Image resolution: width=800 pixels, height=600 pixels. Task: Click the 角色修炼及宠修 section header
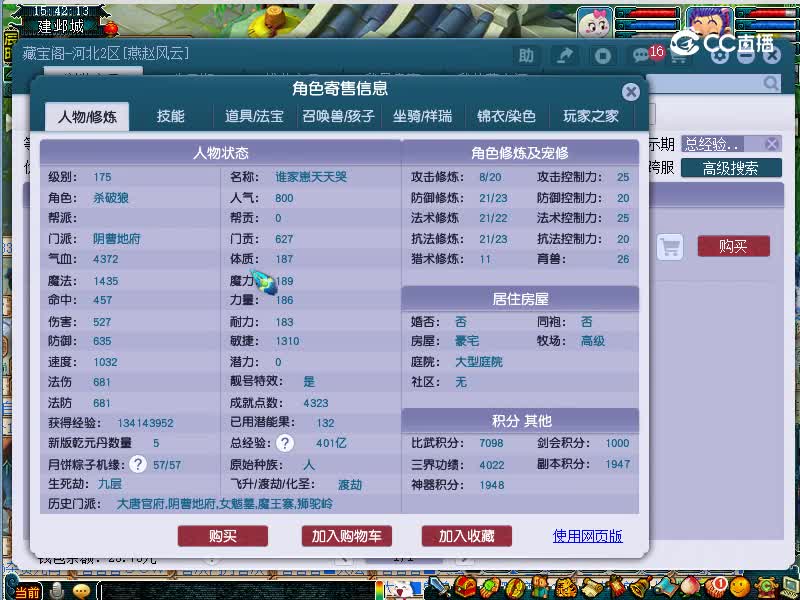520,153
